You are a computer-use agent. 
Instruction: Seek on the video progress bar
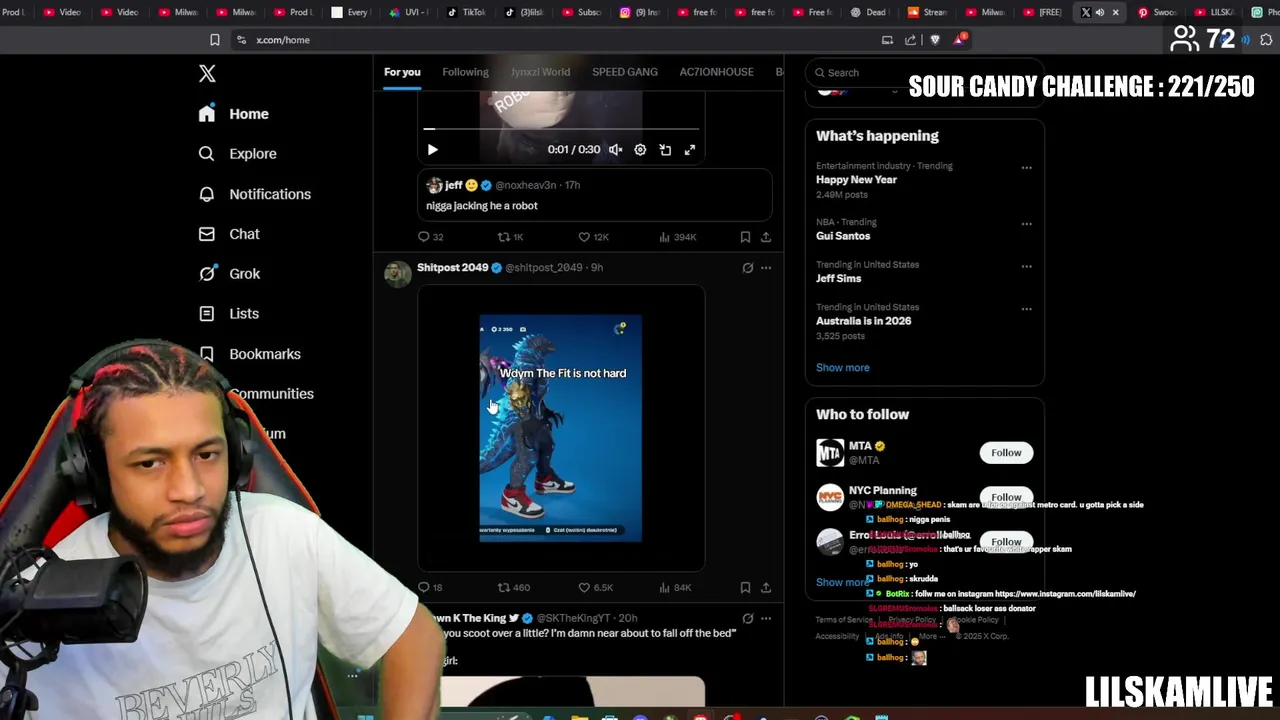point(561,129)
